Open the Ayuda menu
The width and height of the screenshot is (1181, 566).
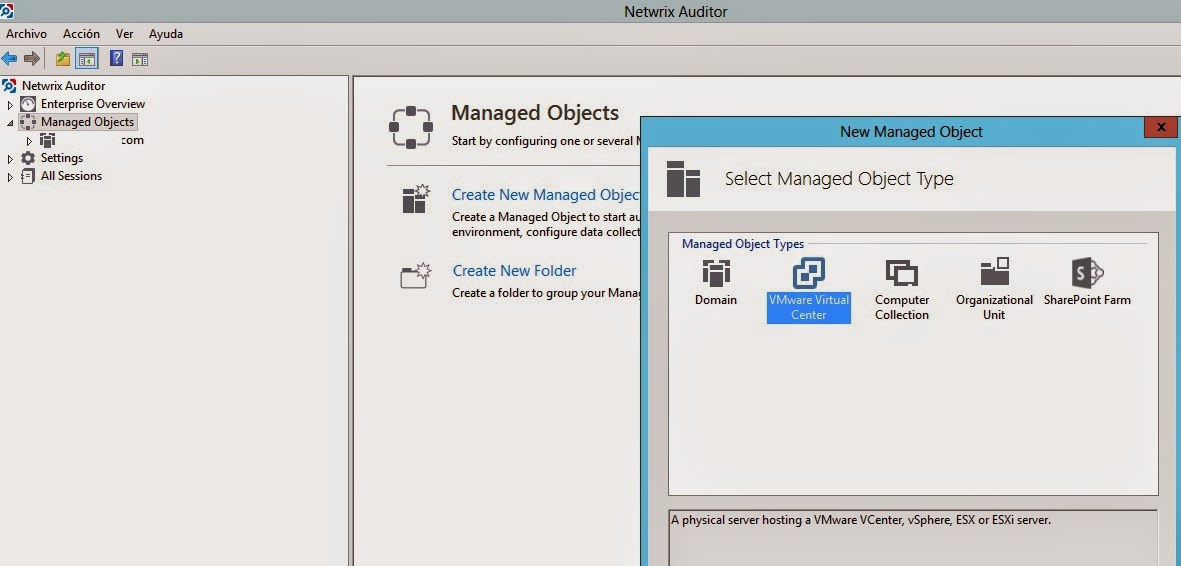(x=166, y=34)
